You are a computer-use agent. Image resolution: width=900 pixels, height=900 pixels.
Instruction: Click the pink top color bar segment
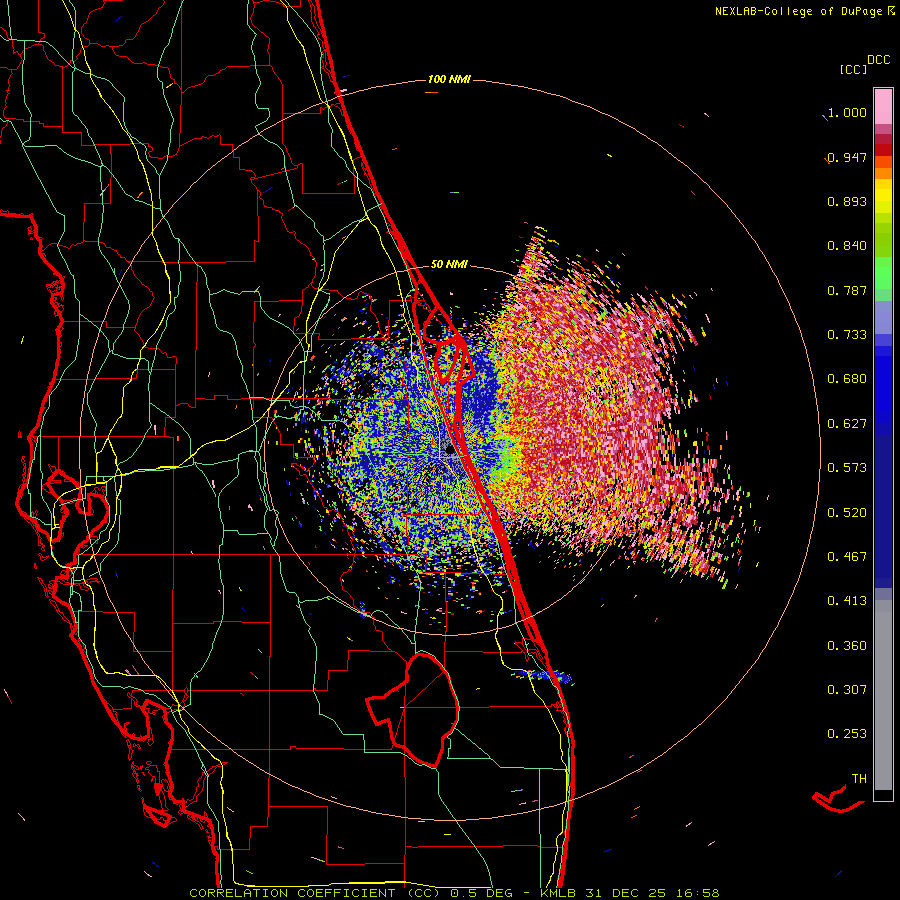[x=883, y=107]
